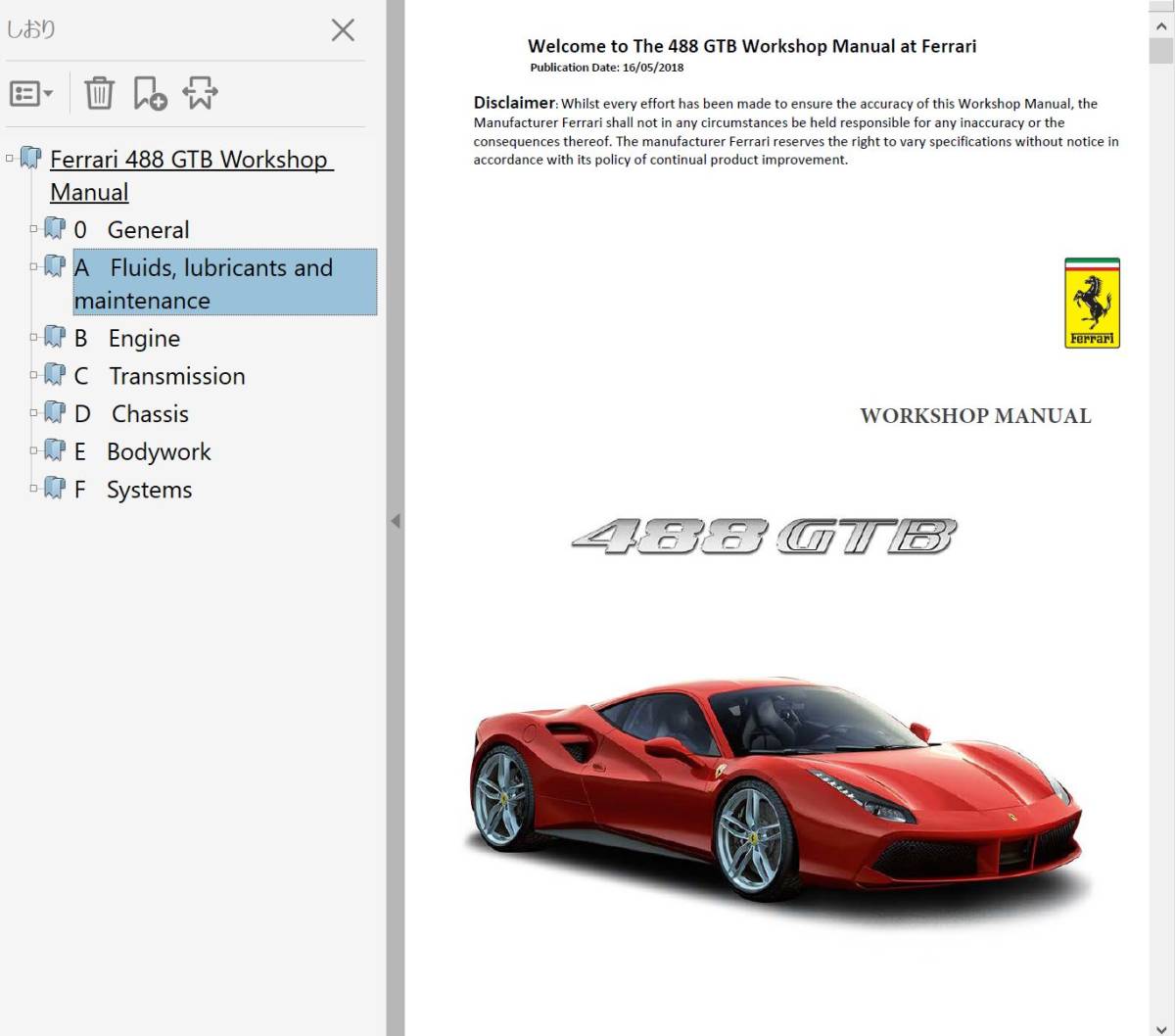Close the bookmarks panel with the X
The width and height of the screenshot is (1175, 1036).
343,30
